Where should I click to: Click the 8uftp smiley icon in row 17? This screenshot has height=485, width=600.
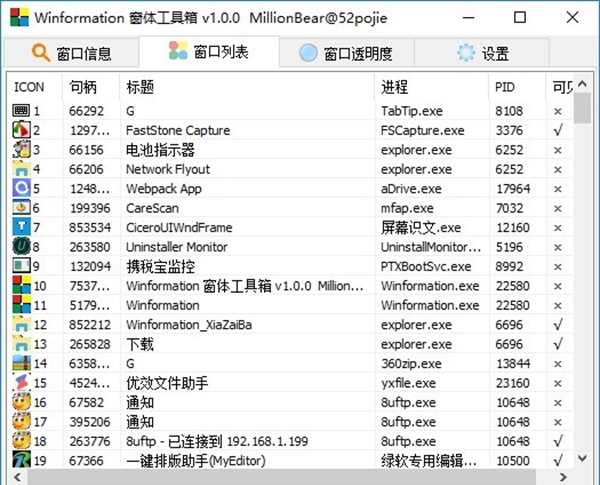point(21,422)
